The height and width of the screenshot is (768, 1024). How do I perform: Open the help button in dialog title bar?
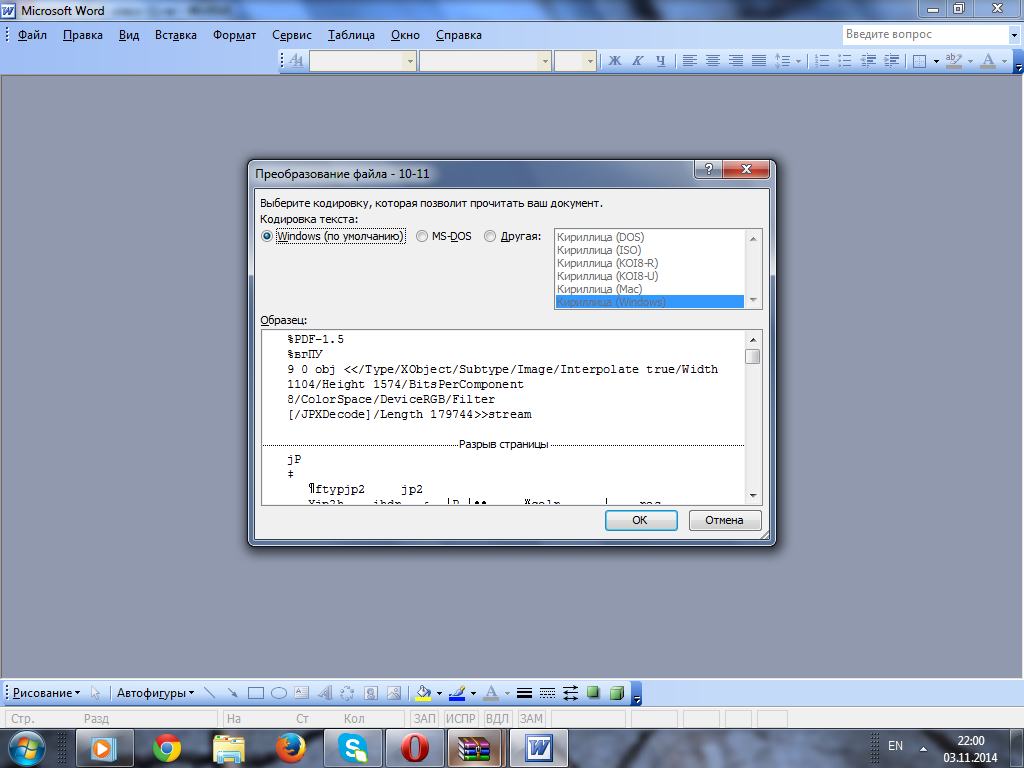(708, 171)
